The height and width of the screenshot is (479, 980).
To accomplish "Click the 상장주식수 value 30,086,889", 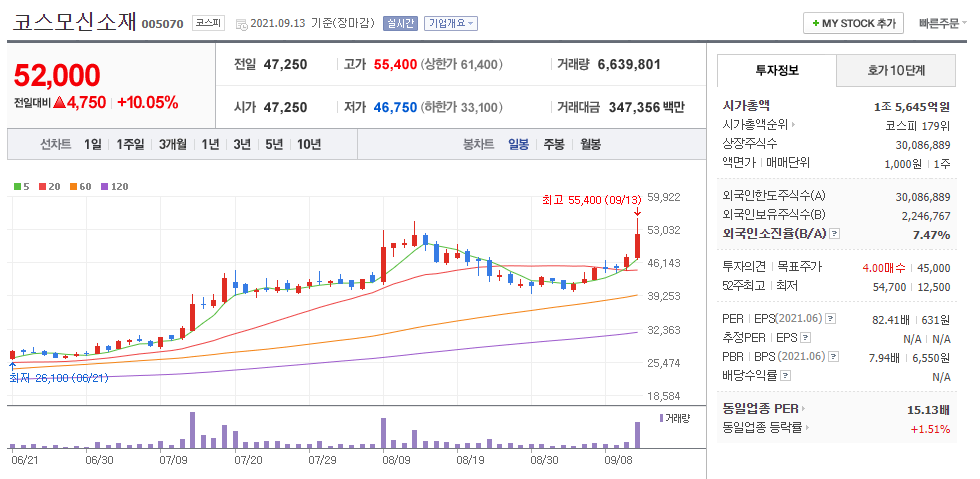I will 922,145.
